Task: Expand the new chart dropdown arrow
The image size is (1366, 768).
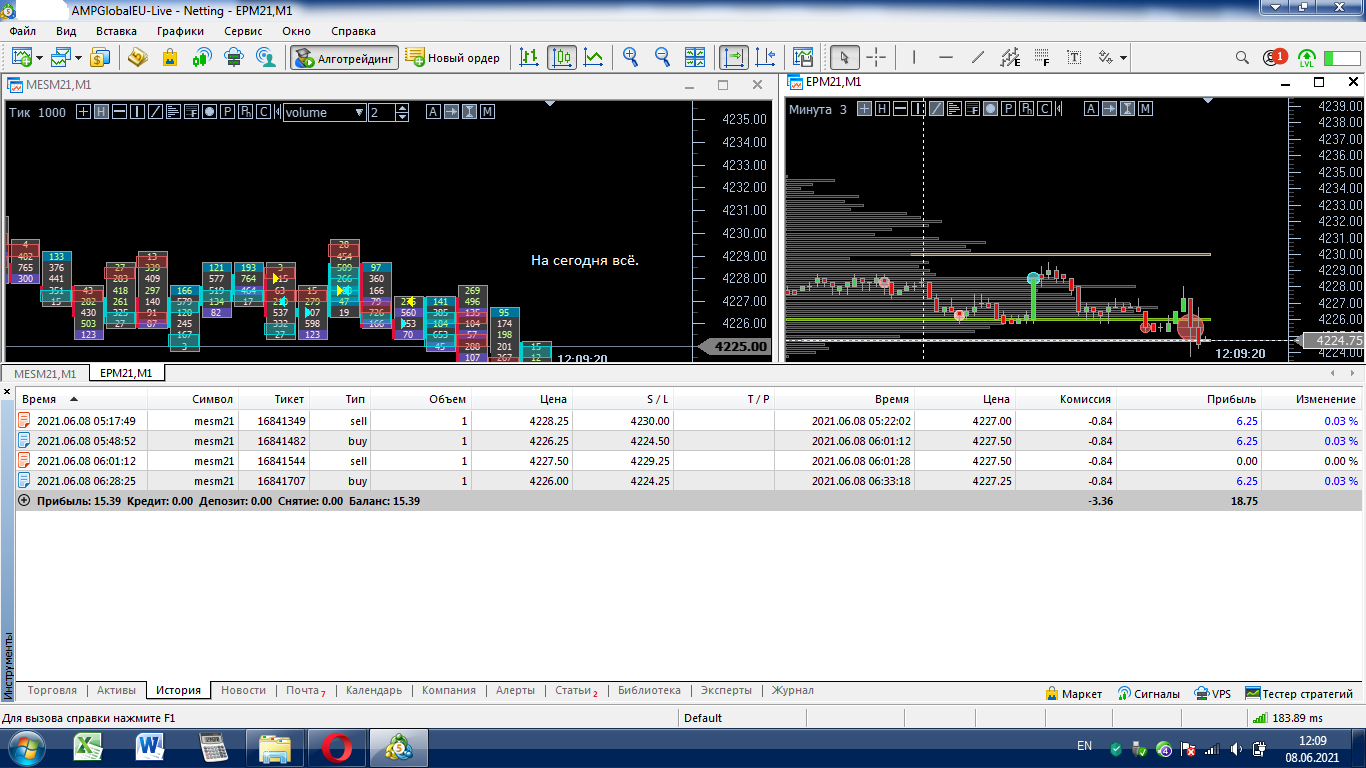Action: point(39,58)
